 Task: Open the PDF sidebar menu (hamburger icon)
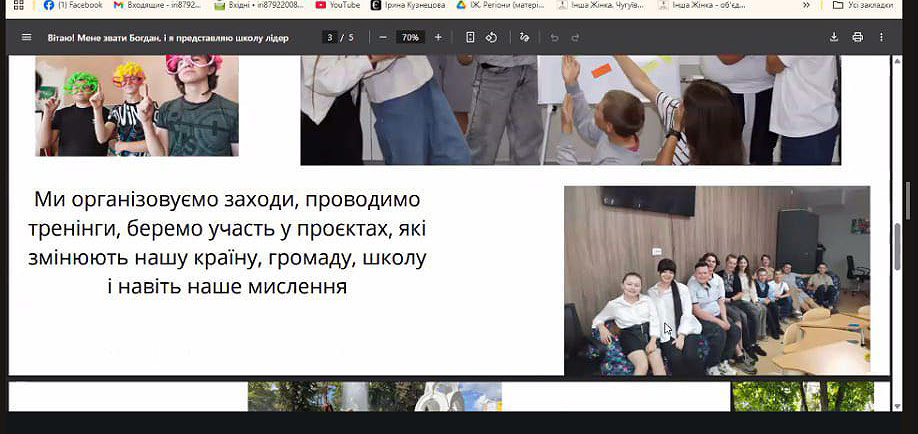coord(26,38)
